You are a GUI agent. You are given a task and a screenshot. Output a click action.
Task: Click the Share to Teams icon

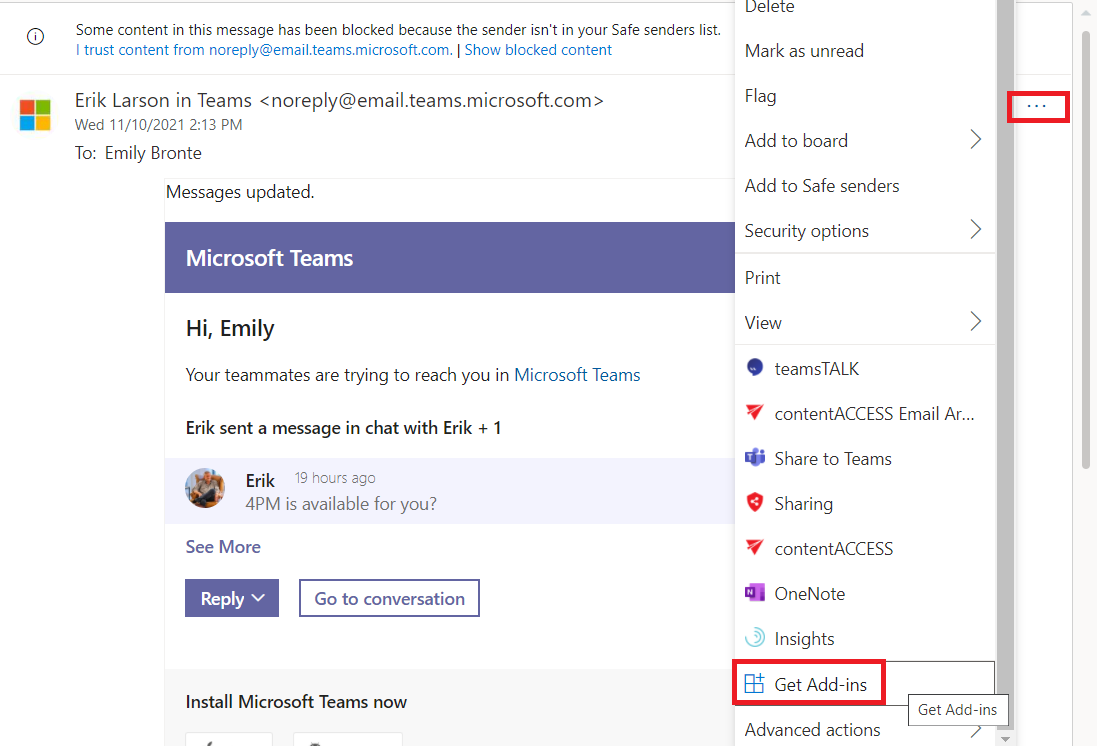coord(755,459)
